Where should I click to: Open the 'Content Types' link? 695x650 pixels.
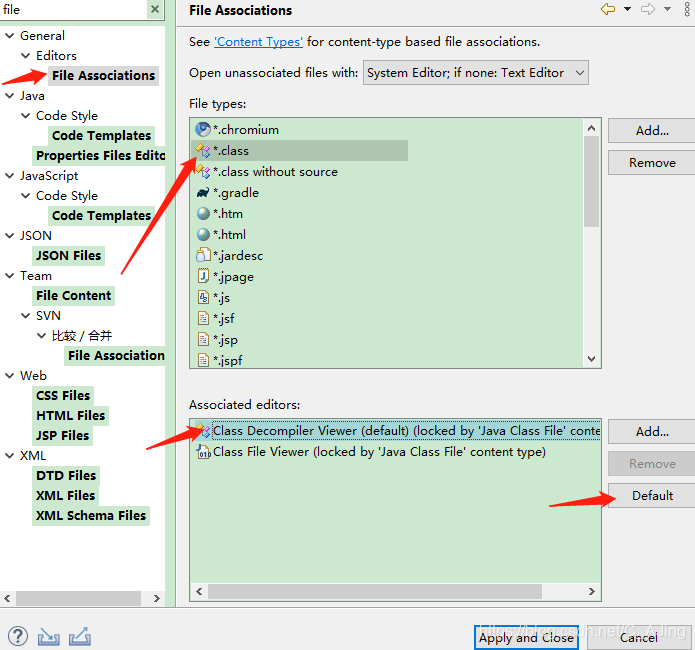point(258,42)
